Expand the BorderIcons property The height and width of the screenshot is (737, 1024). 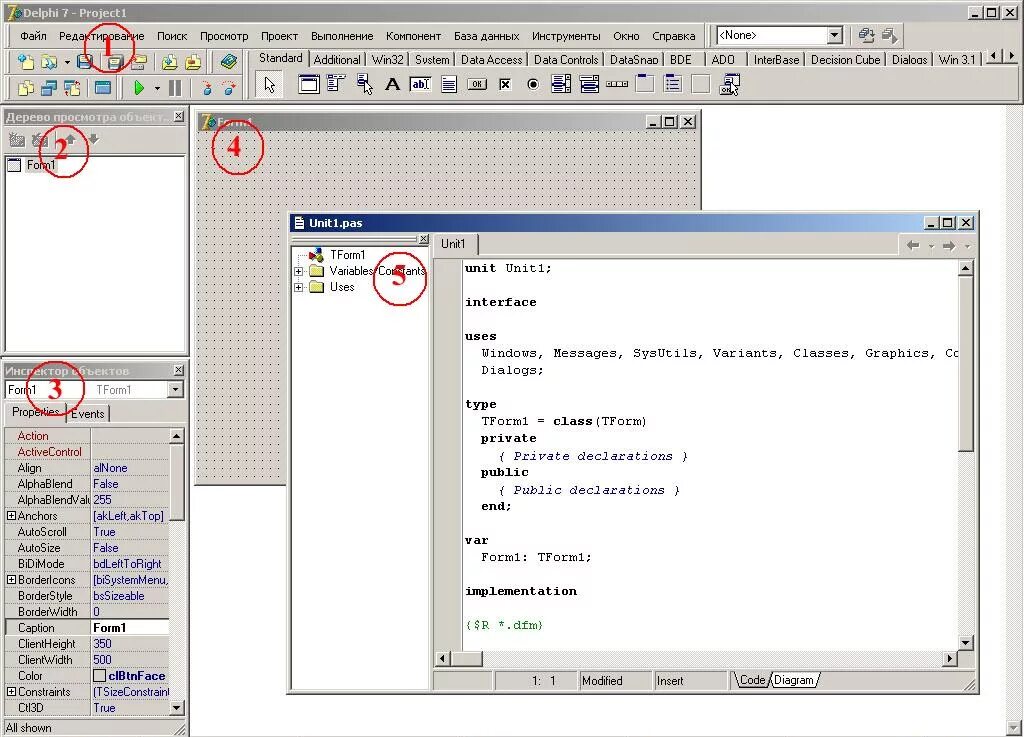pos(11,580)
